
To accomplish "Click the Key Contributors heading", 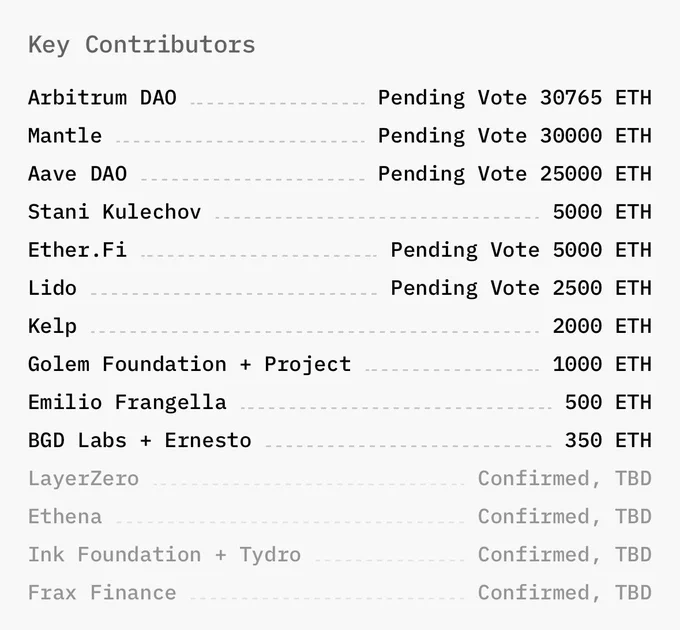I will coord(142,45).
